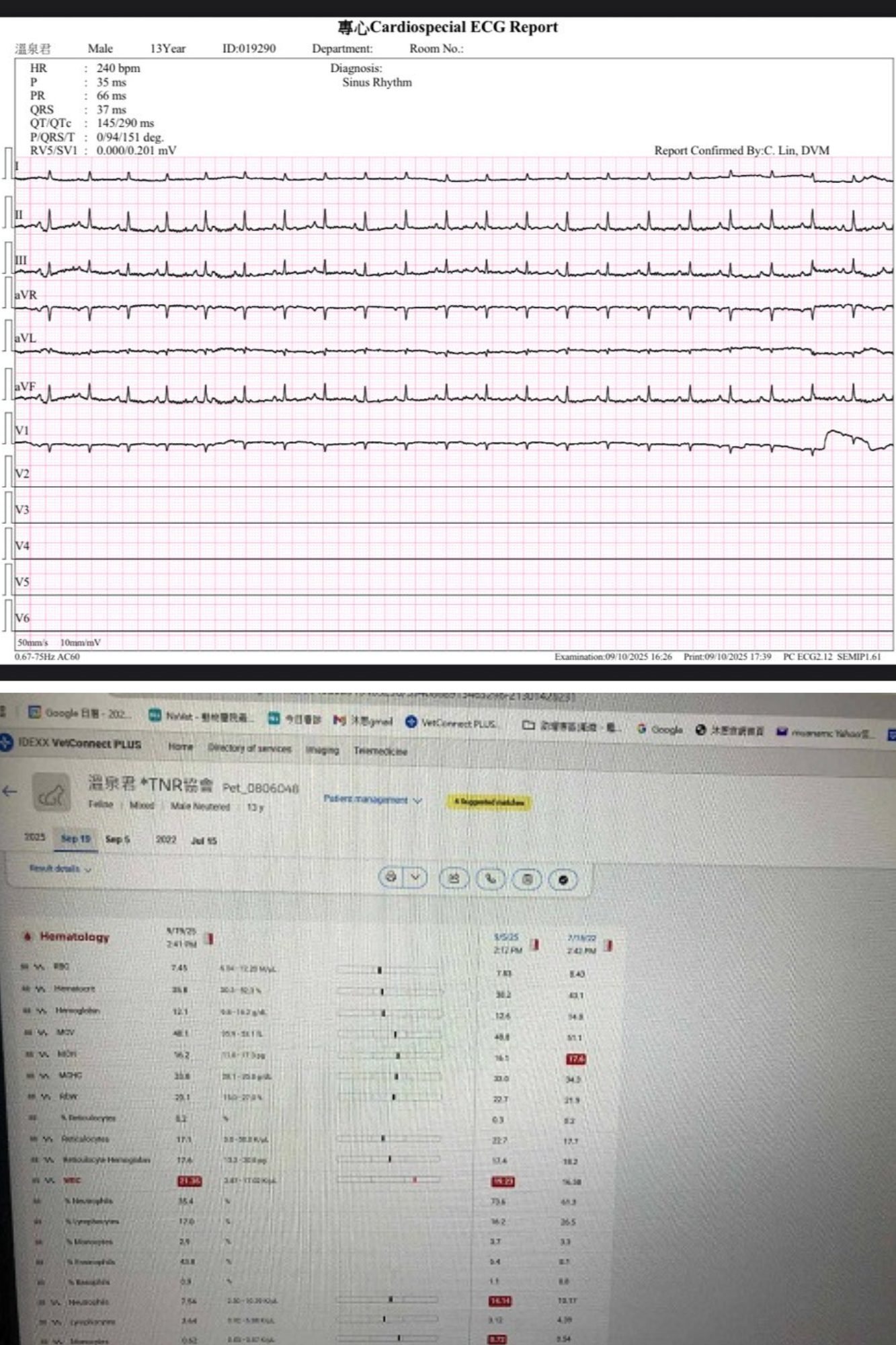Click the print icon in the results toolbar
Screen dimensions: 896x1345
click(391, 877)
